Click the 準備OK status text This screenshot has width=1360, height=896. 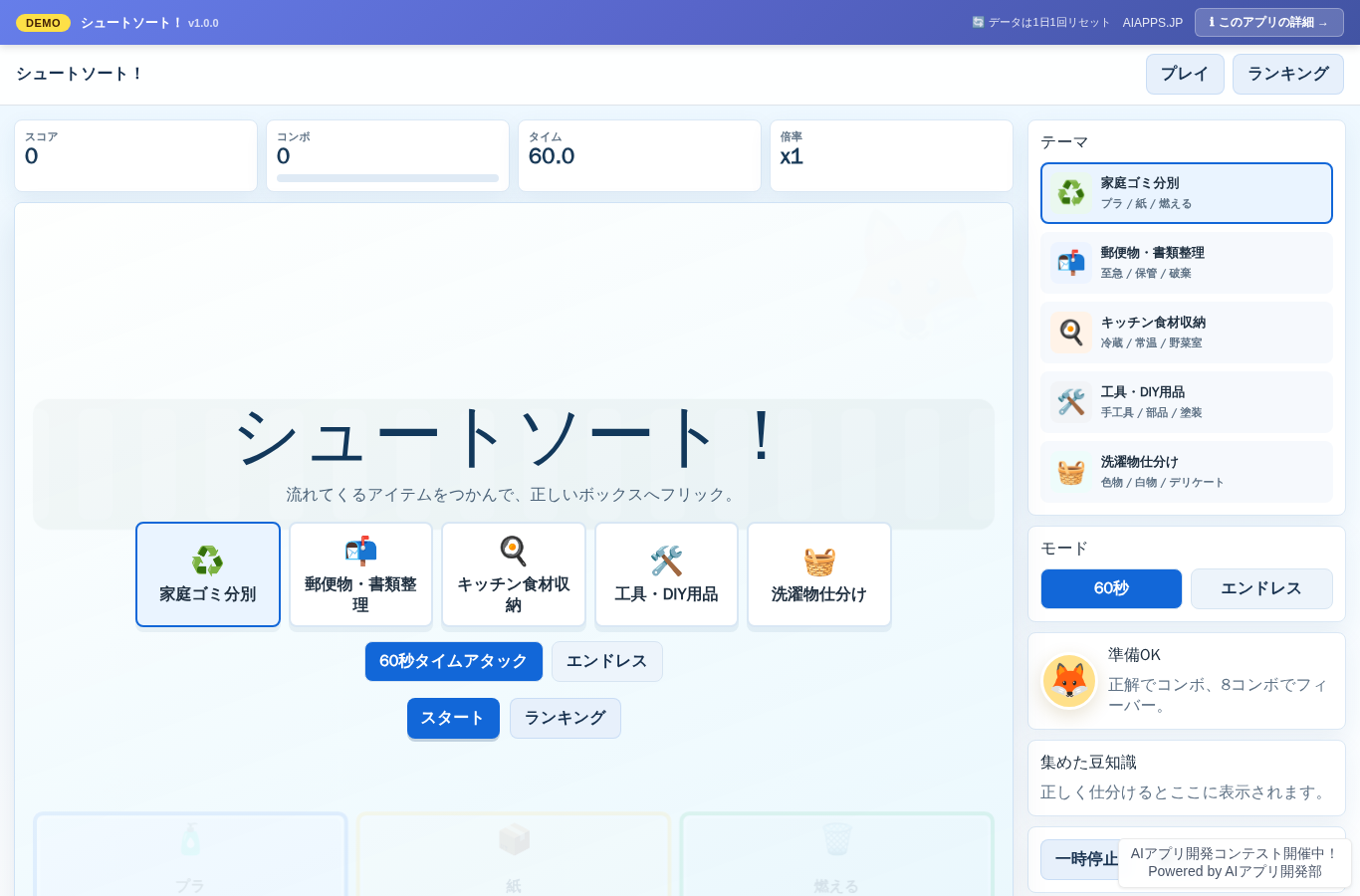click(1134, 655)
